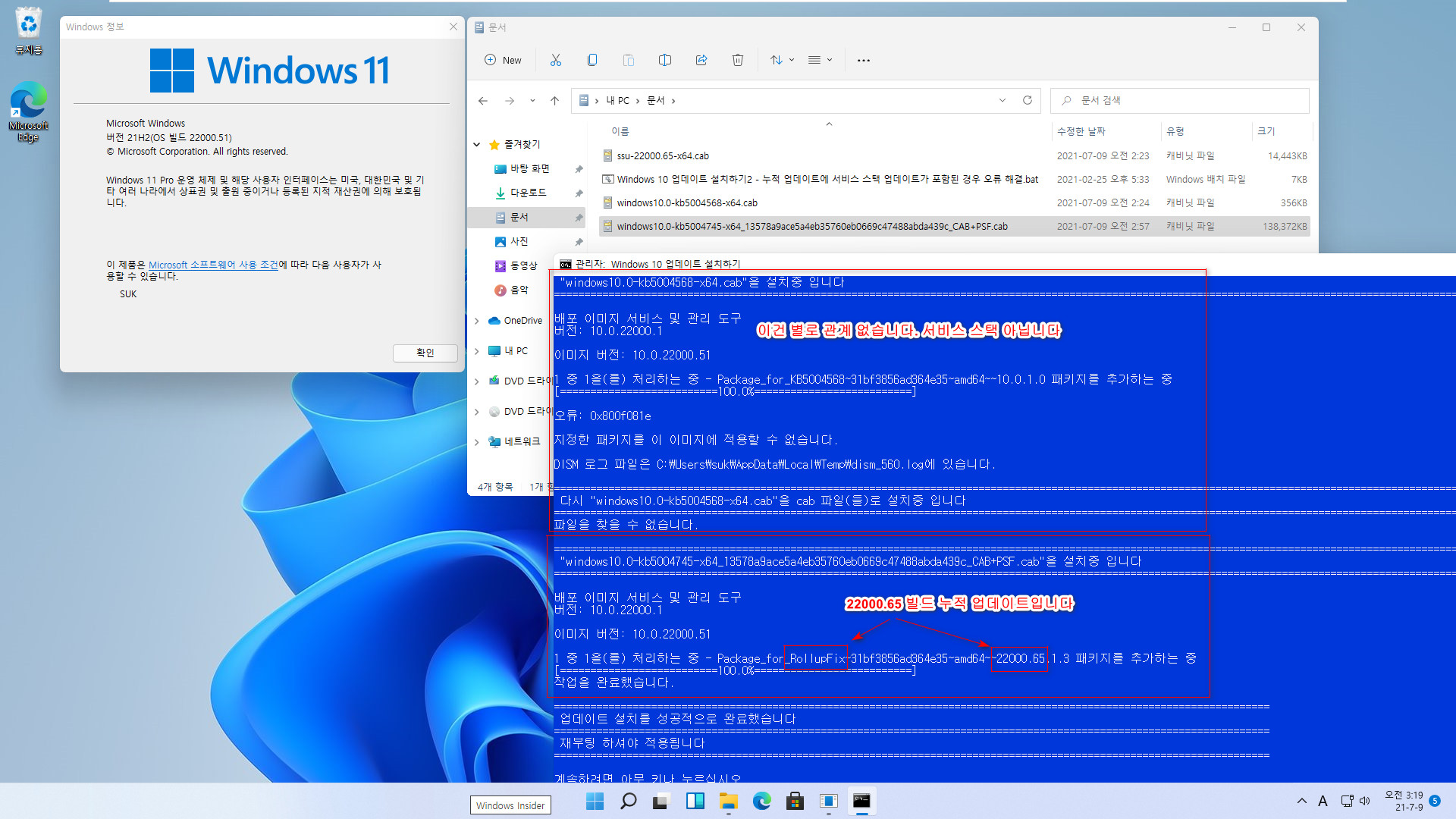Switch to the winver window on taskbar

point(828,801)
